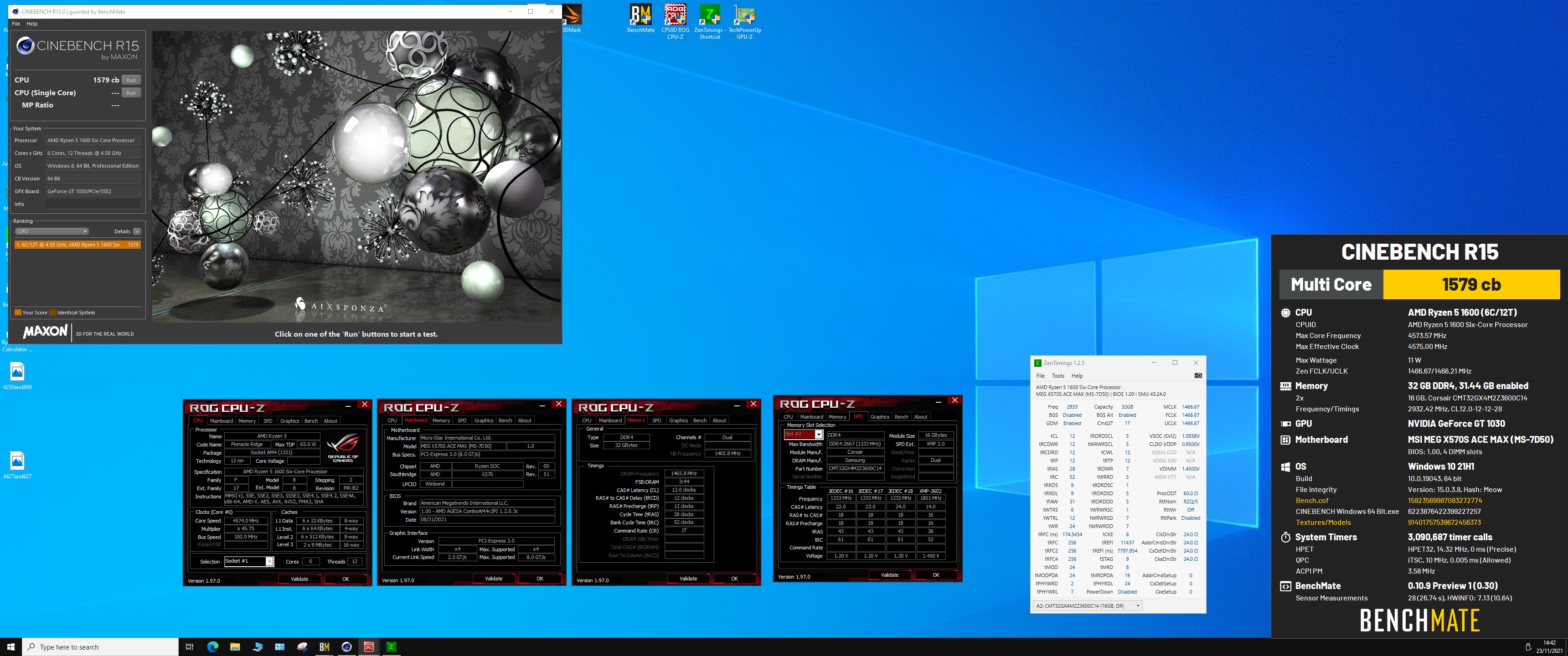Open the Cinebench Ranking CPU dropdown
This screenshot has height=656, width=1568.
(x=52, y=231)
